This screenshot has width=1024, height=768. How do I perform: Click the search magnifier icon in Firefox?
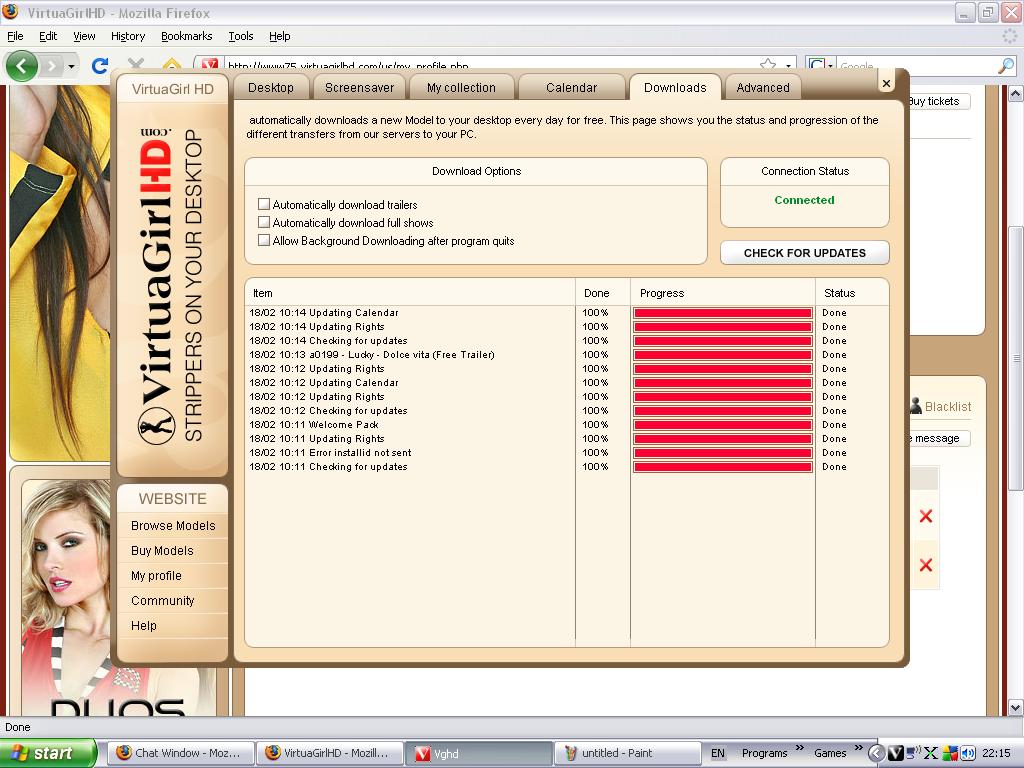tap(1006, 65)
